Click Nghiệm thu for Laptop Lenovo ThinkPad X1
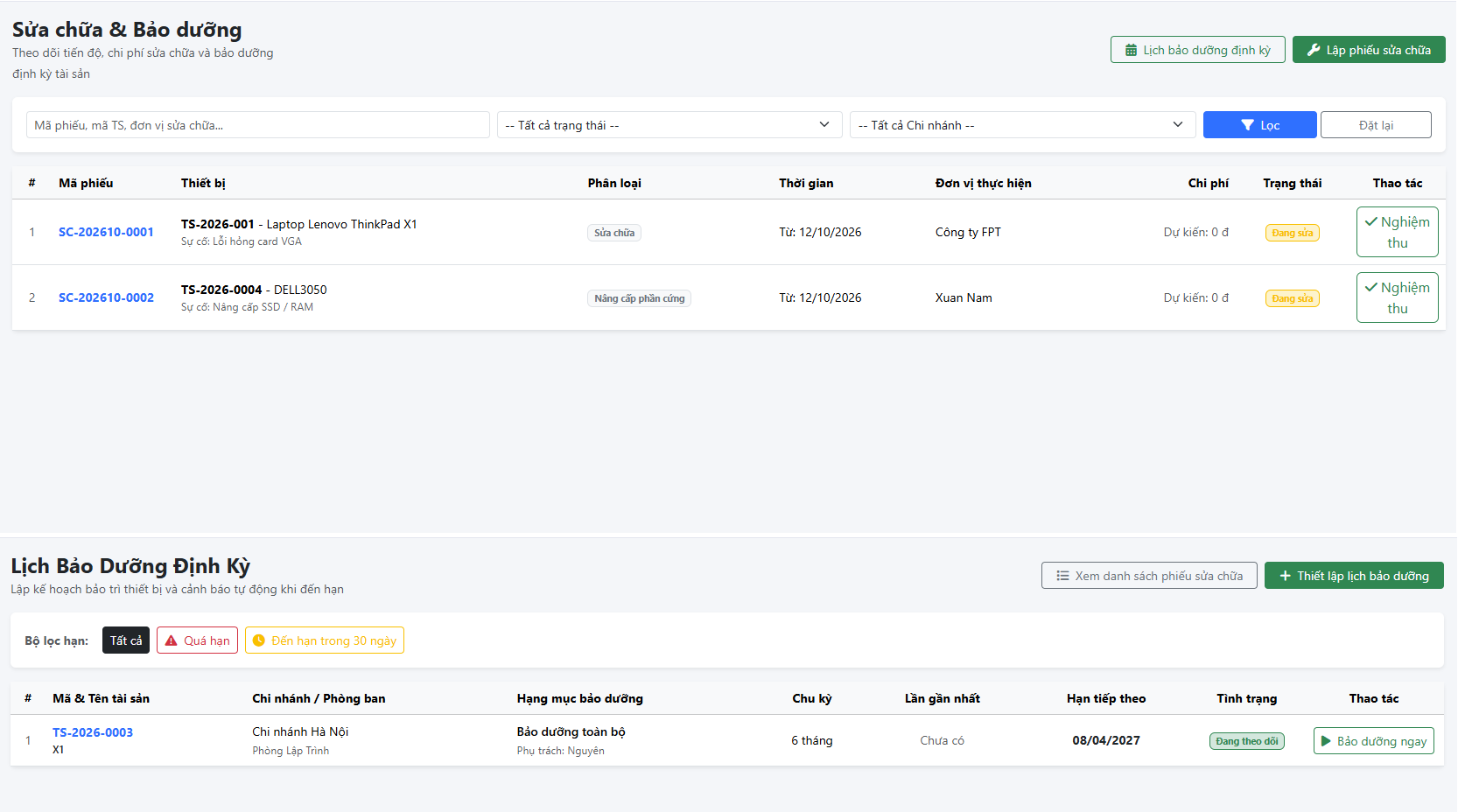This screenshot has height=812, width=1458. tap(1398, 232)
